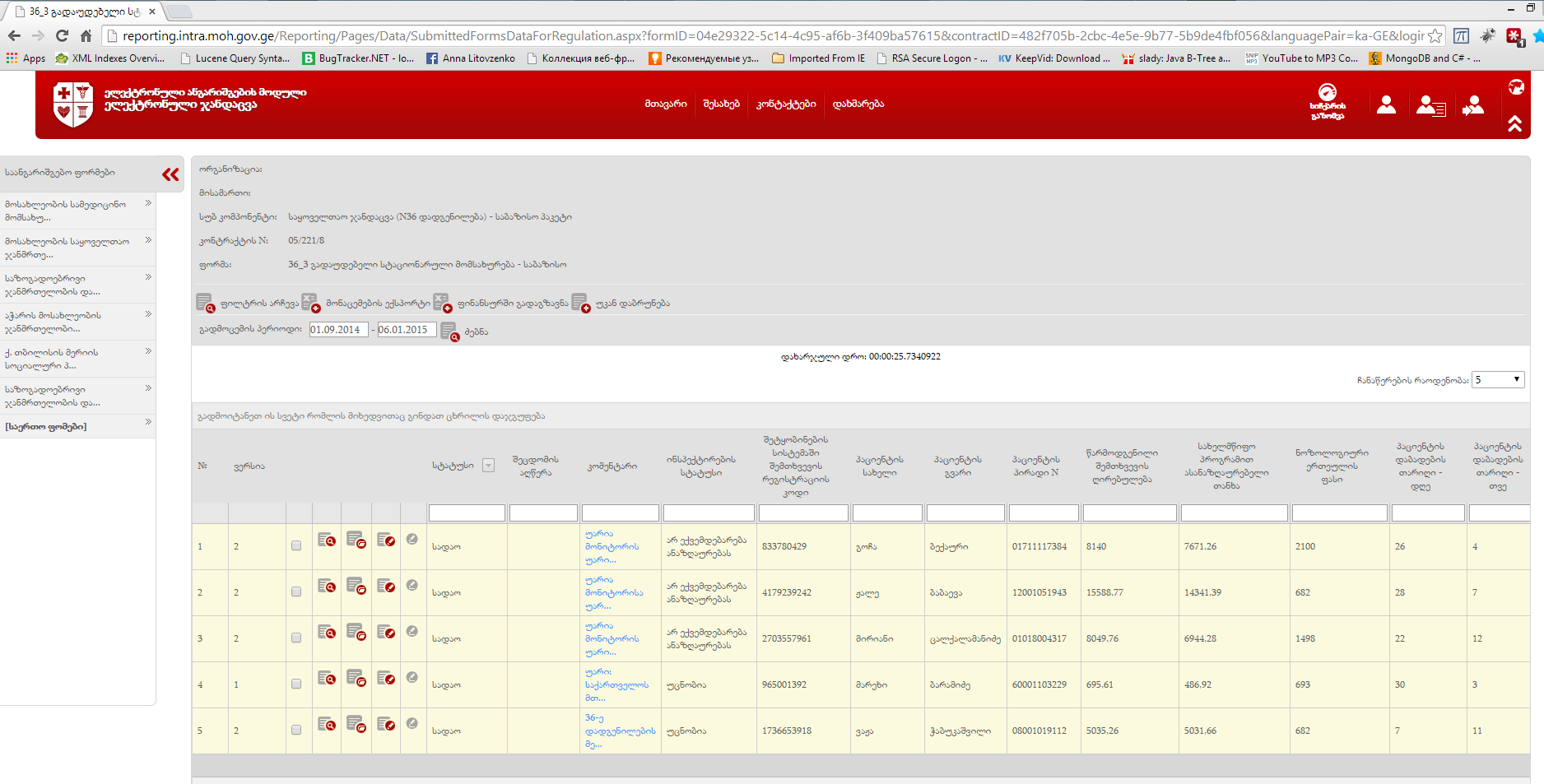Expand the [საერთო ფორმები] sidebar item
Image resolution: width=1544 pixels, height=784 pixels.
coord(77,426)
